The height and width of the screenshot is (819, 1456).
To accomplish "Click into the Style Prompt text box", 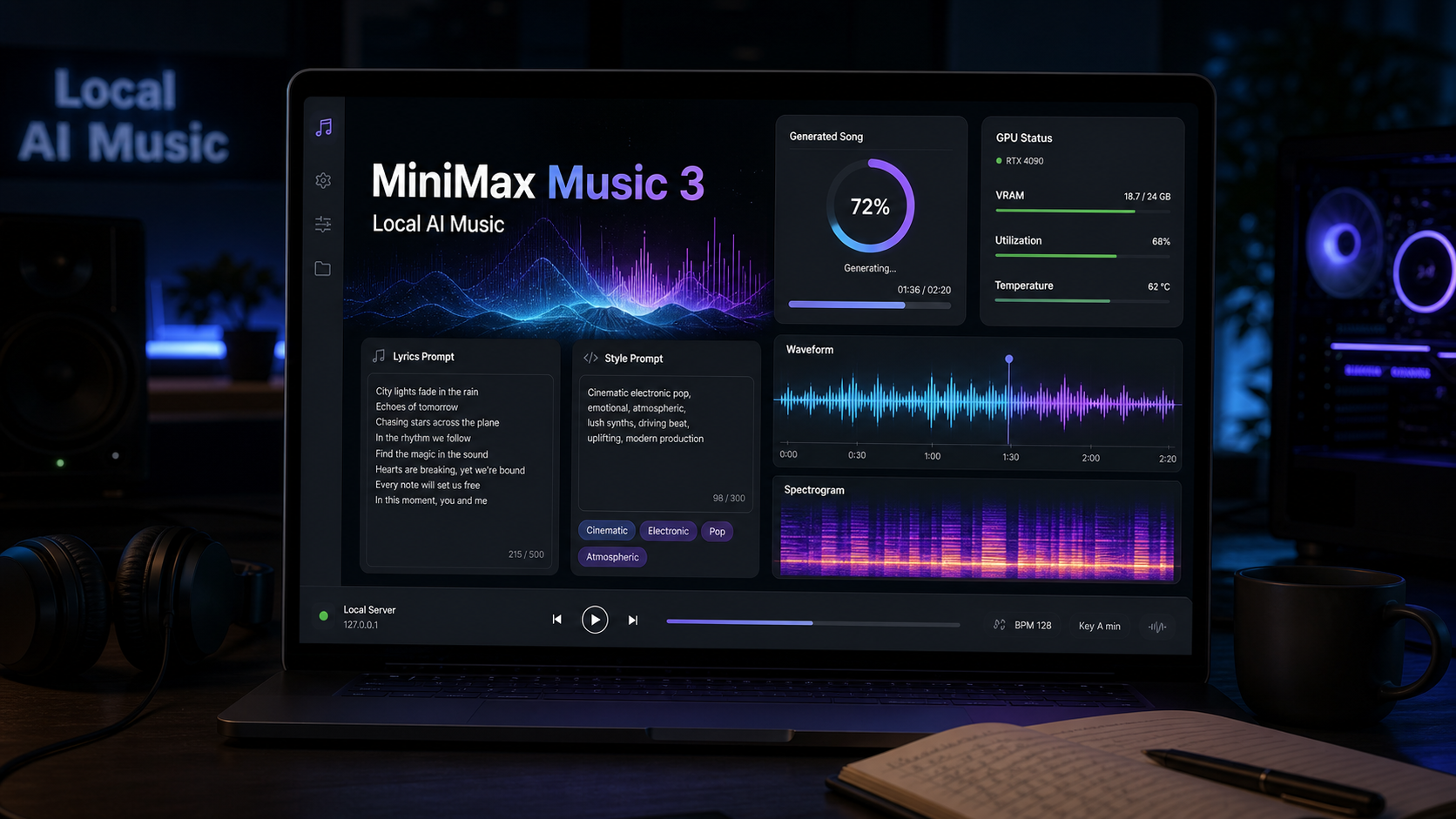I will [x=666, y=444].
